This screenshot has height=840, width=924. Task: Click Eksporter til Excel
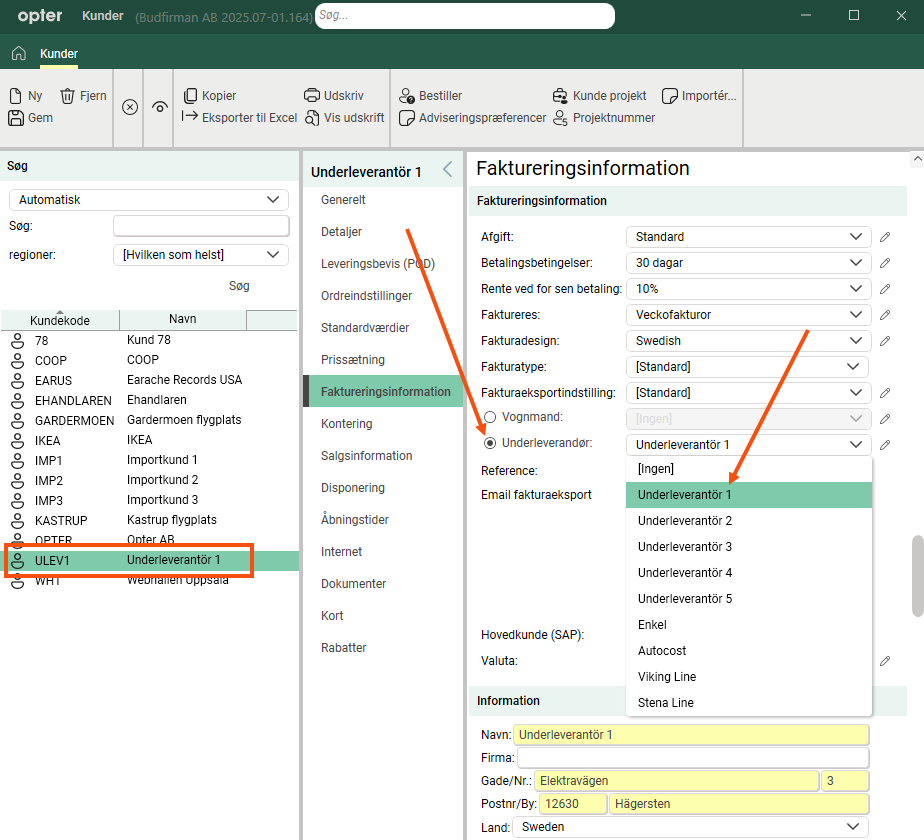point(249,118)
